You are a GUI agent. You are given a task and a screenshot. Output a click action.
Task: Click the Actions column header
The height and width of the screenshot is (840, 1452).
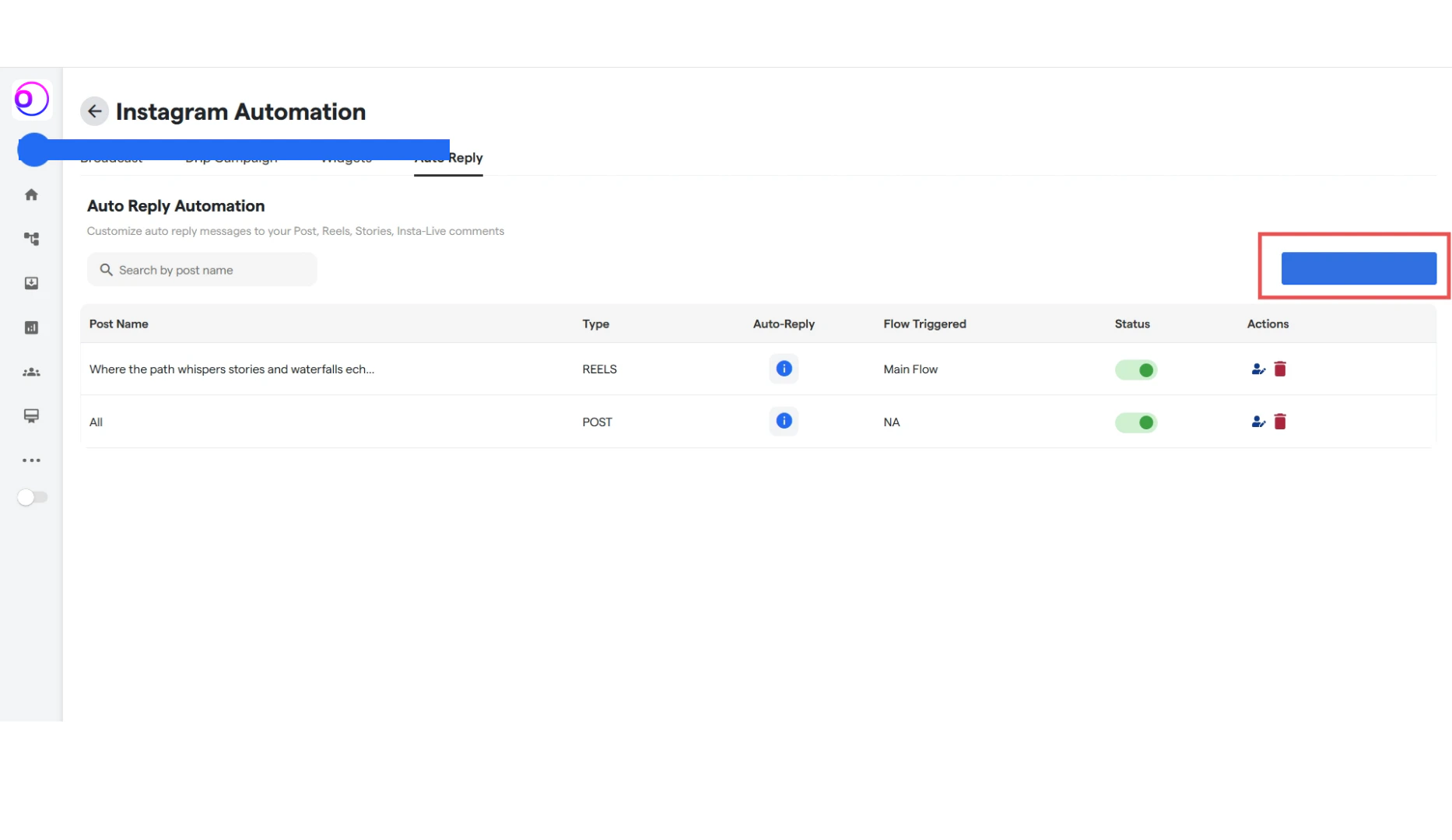point(1268,324)
